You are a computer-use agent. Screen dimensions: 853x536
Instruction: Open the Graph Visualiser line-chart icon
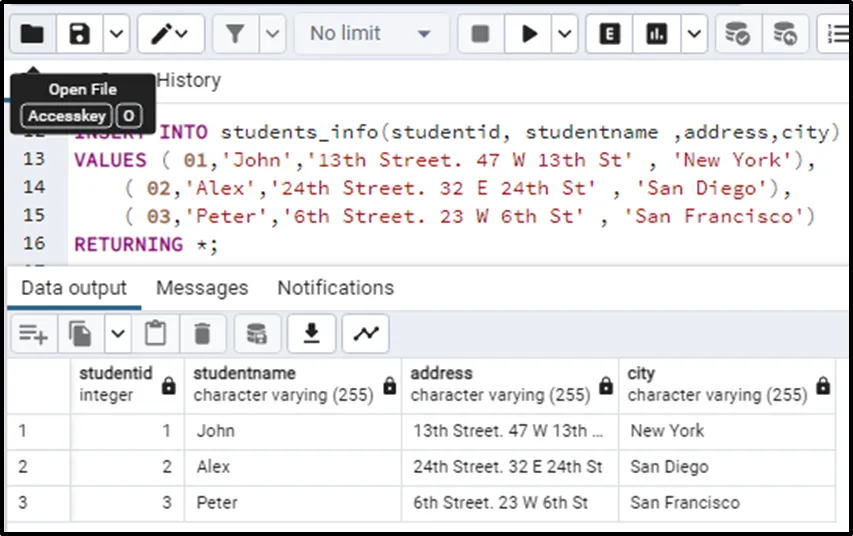coord(366,333)
